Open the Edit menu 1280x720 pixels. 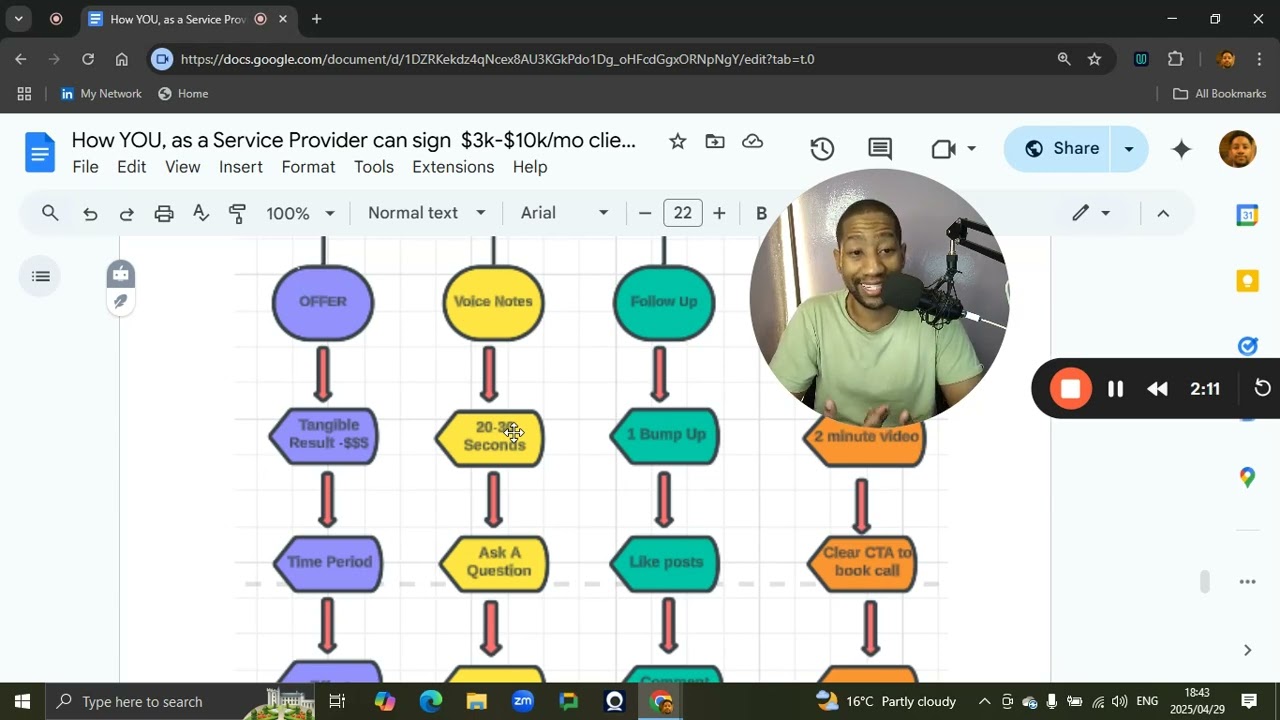click(131, 167)
